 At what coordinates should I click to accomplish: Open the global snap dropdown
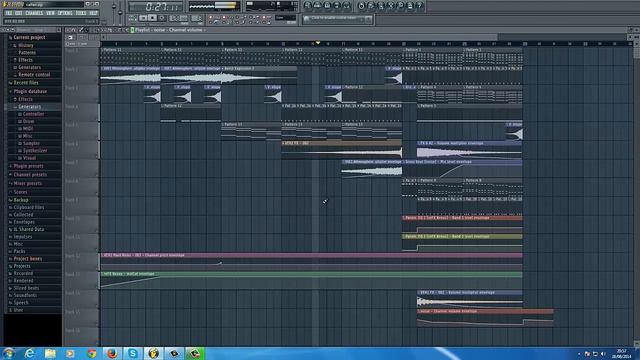[x=285, y=18]
